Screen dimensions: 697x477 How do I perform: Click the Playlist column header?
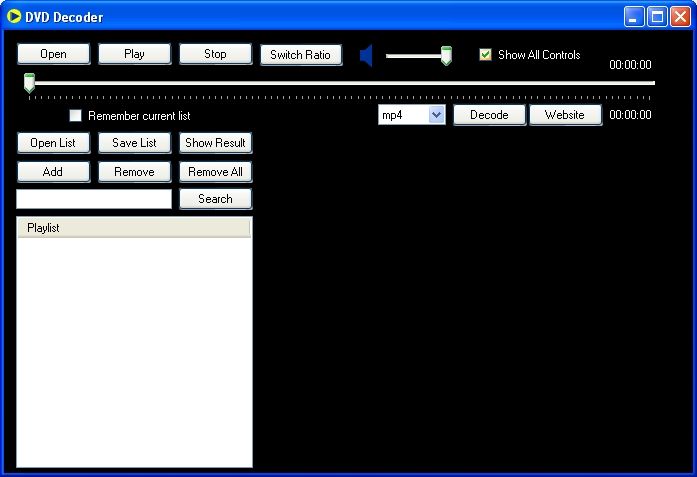coord(134,228)
